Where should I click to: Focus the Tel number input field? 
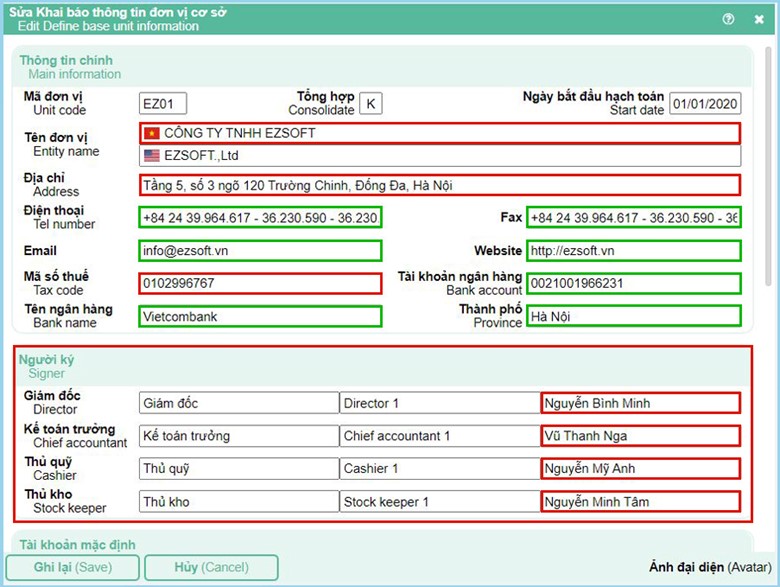[x=261, y=218]
